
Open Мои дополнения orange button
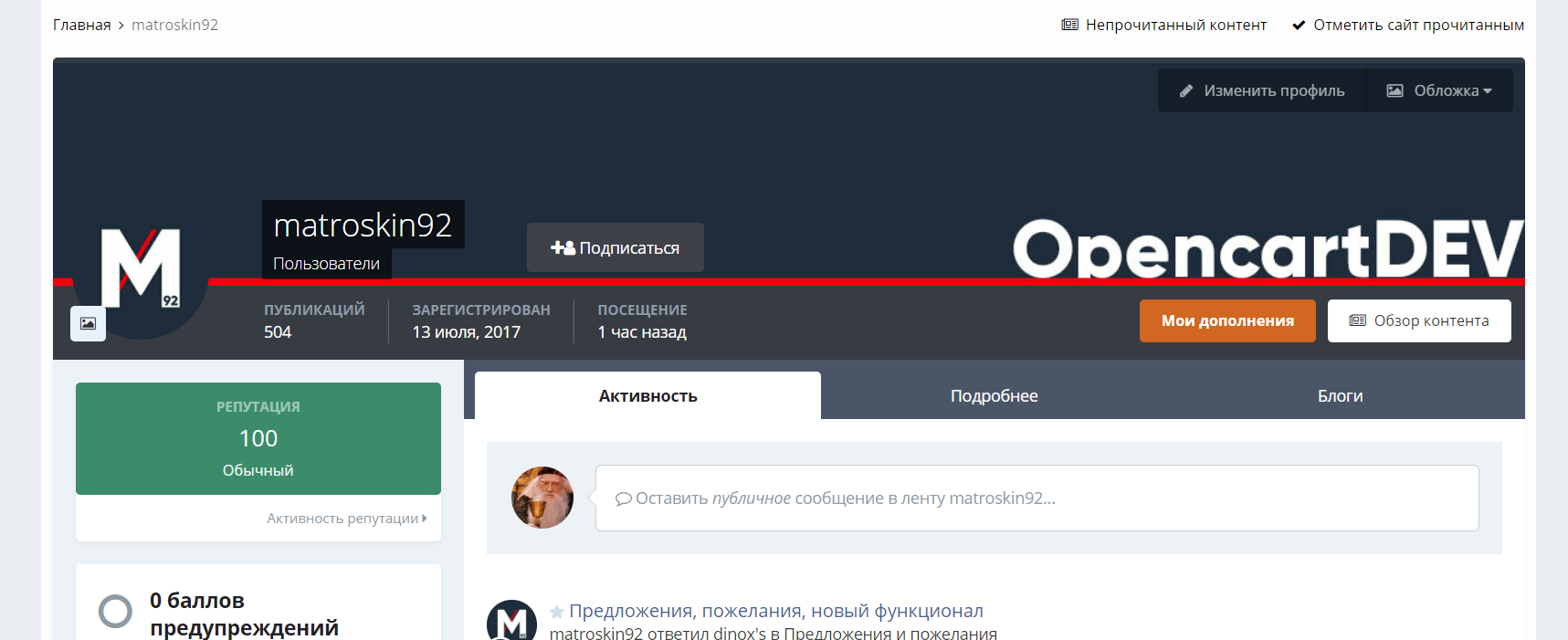pos(1227,320)
